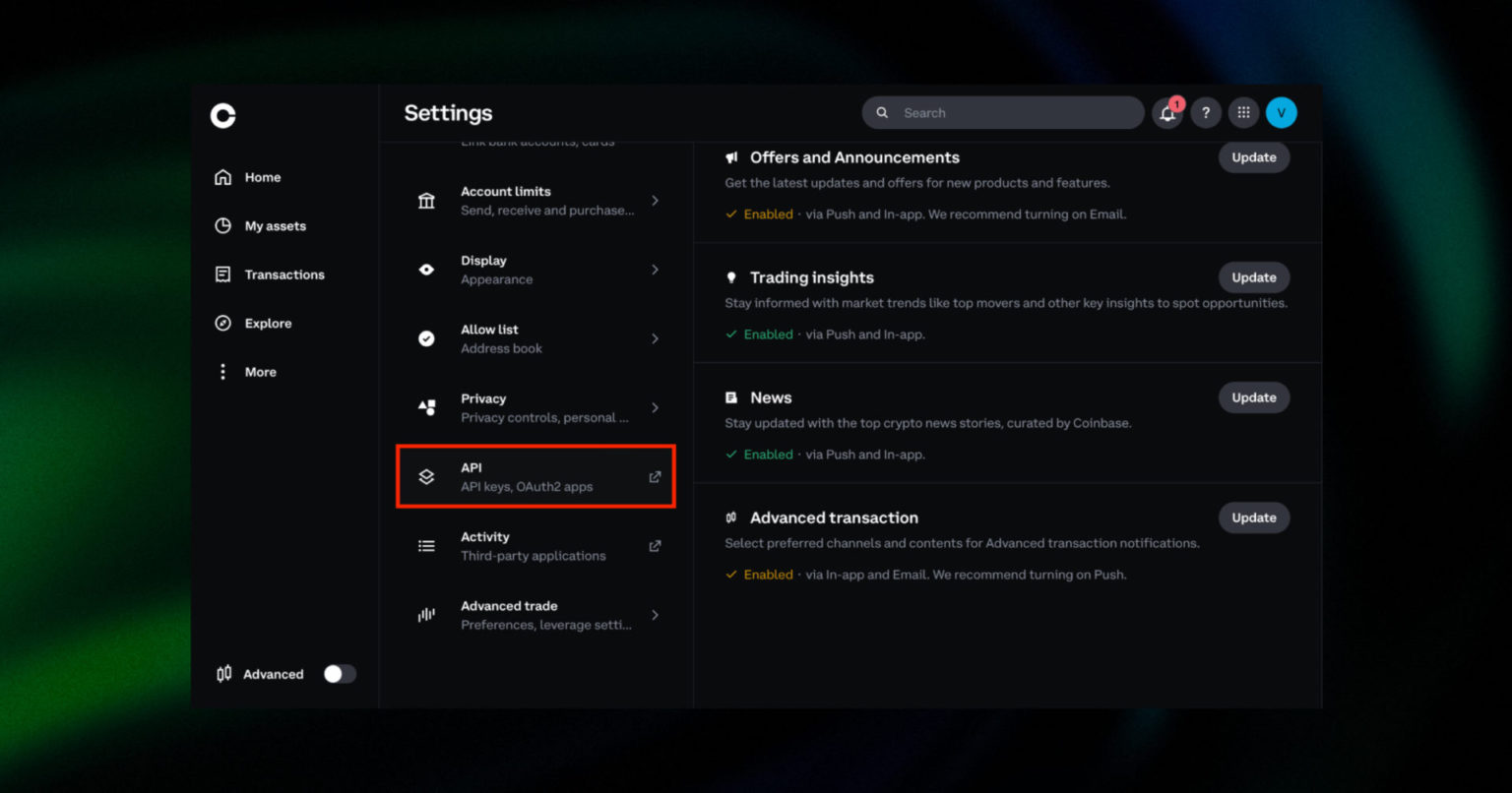Expand the Display settings section
Screen dimensions: 1512x793
(x=535, y=270)
